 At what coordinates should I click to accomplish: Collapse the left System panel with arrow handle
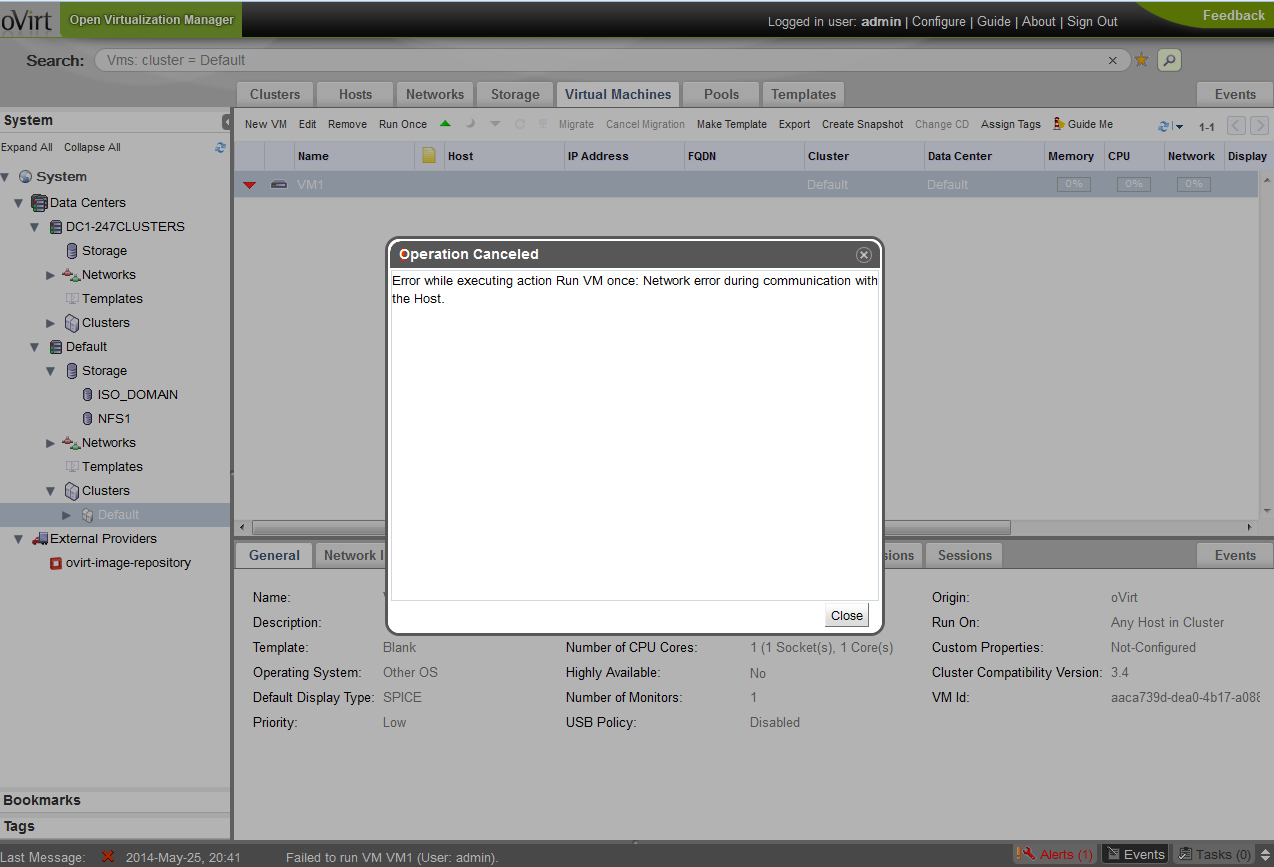click(x=226, y=121)
